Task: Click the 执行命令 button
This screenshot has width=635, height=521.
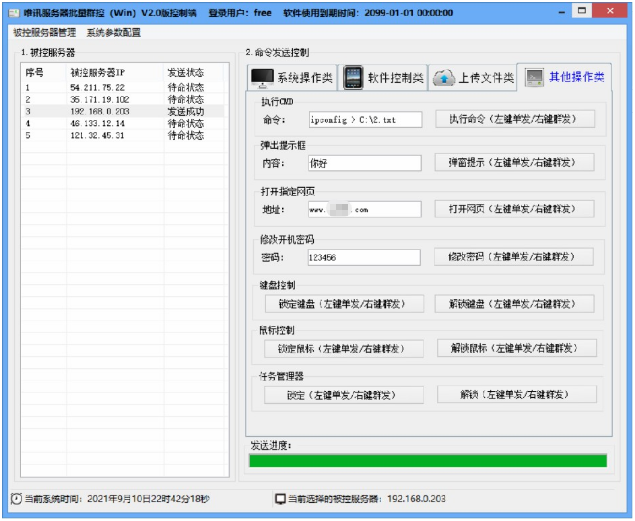Action: pyautogui.click(x=515, y=119)
